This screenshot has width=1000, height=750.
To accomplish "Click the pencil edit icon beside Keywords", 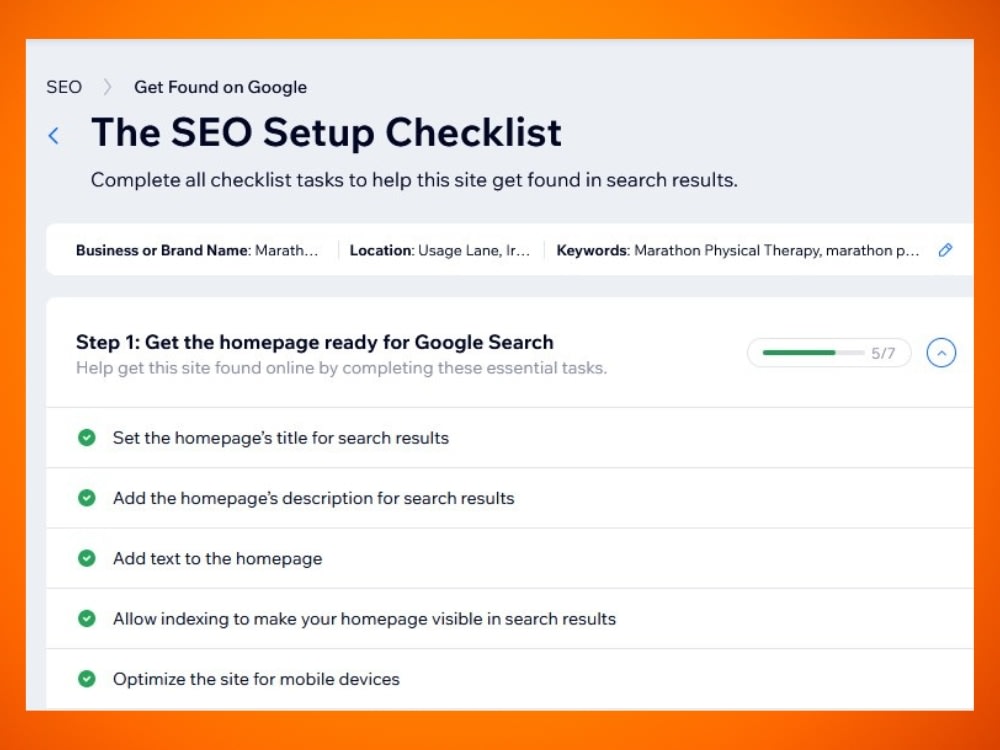I will 945,250.
